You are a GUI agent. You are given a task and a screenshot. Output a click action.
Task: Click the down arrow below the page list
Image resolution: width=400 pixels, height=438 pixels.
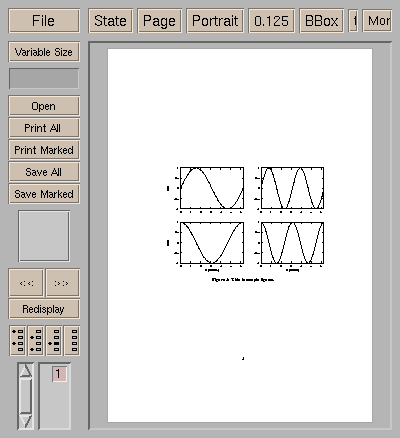[26, 421]
